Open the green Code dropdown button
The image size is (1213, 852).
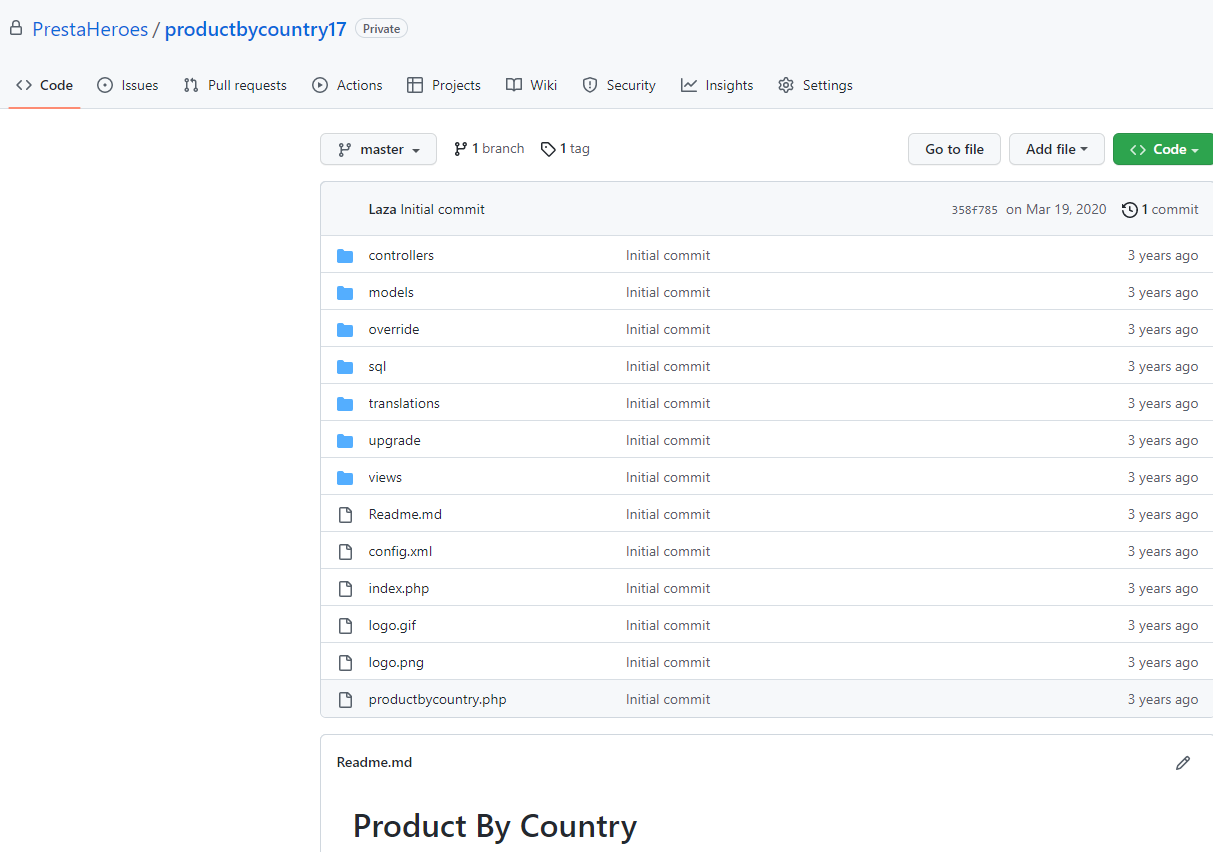point(1163,149)
